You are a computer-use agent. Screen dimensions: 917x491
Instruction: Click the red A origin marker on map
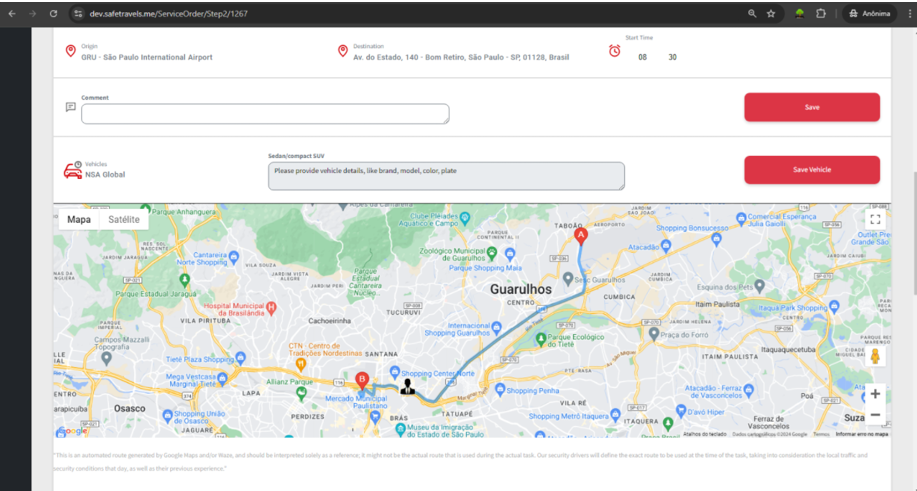[581, 236]
